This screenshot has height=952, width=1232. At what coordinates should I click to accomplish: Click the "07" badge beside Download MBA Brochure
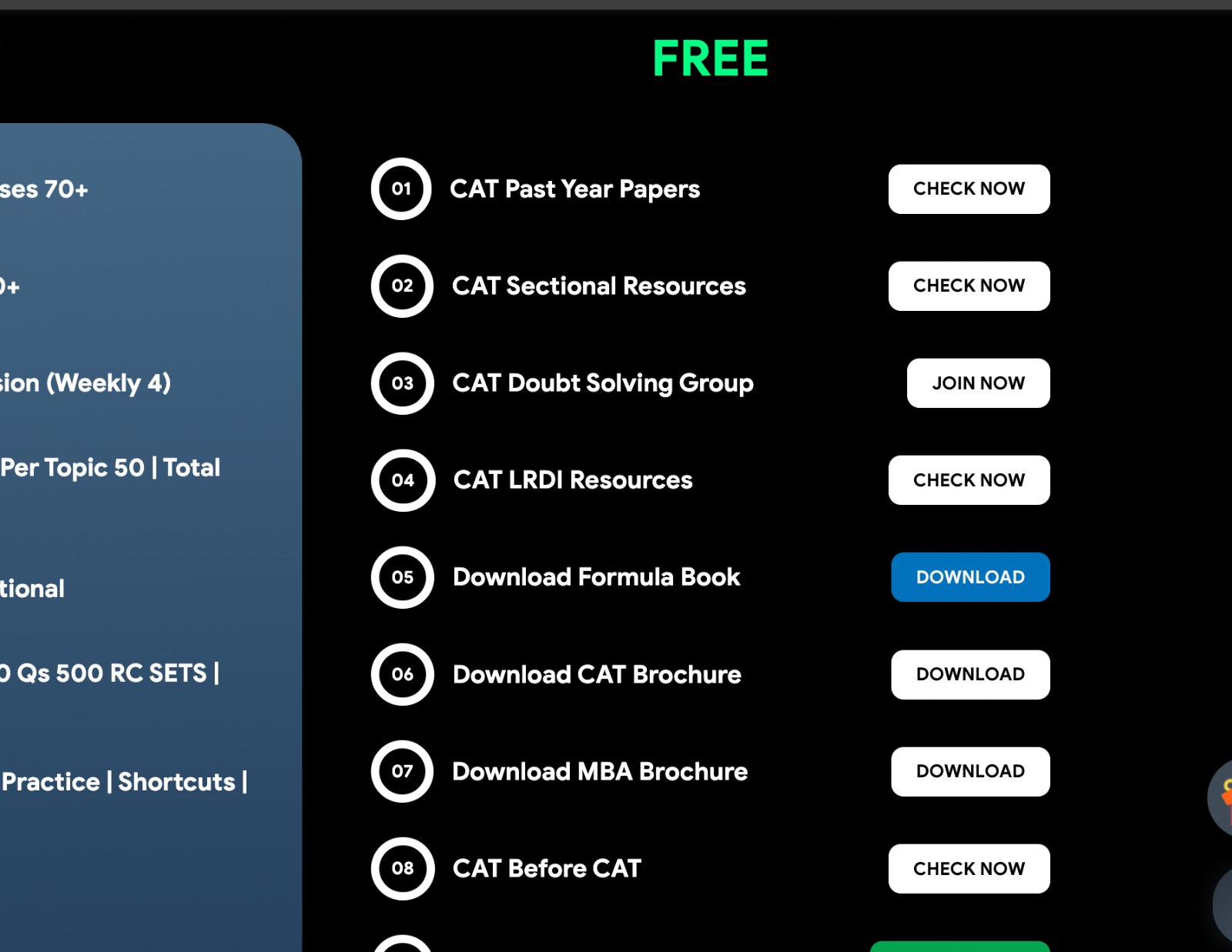[401, 771]
